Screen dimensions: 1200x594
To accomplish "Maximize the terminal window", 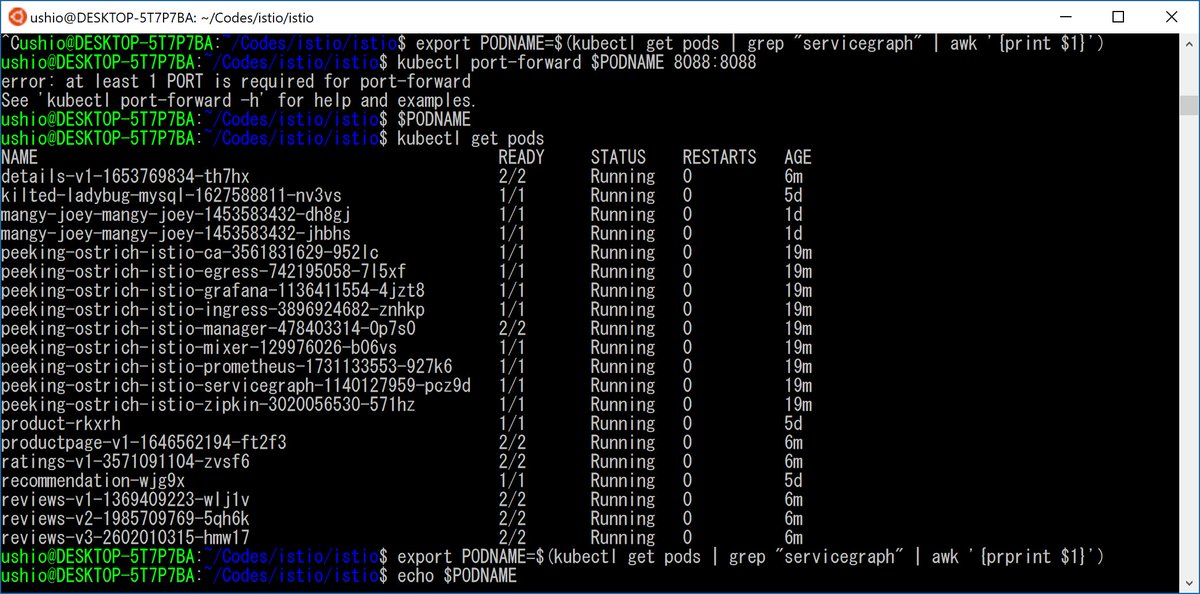I will tap(1117, 17).
